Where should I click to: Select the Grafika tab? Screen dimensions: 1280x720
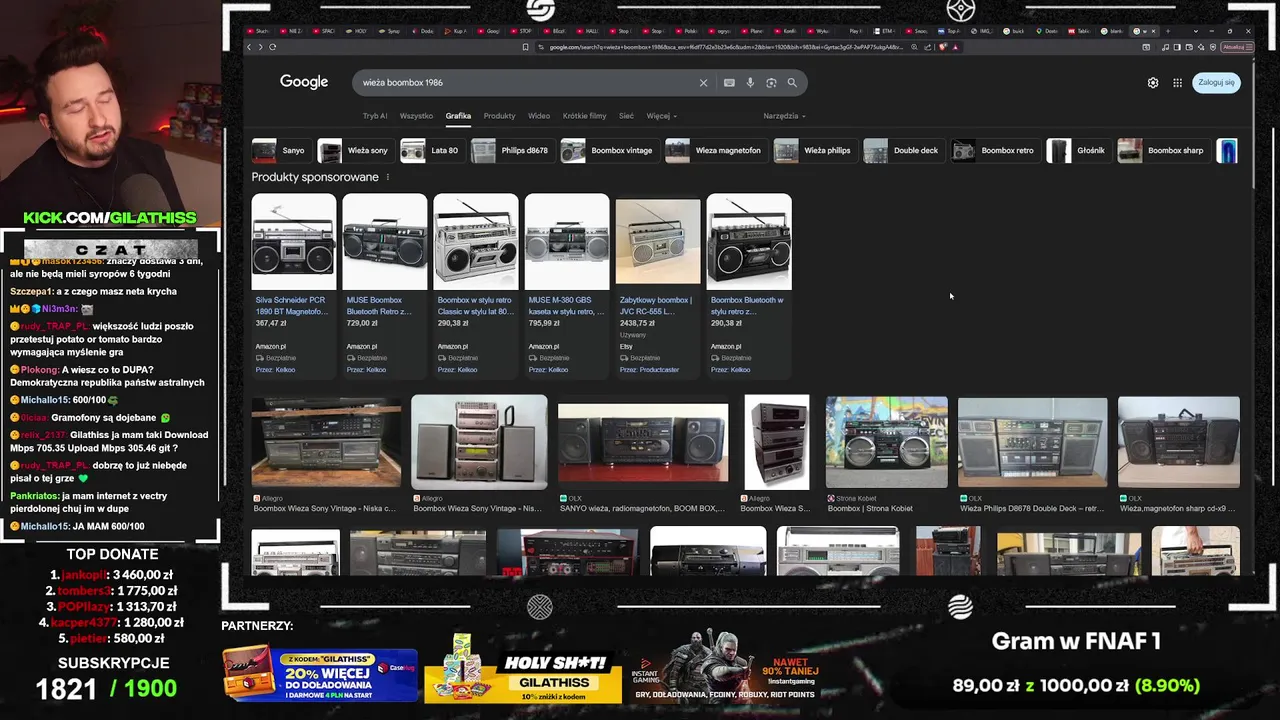click(458, 116)
